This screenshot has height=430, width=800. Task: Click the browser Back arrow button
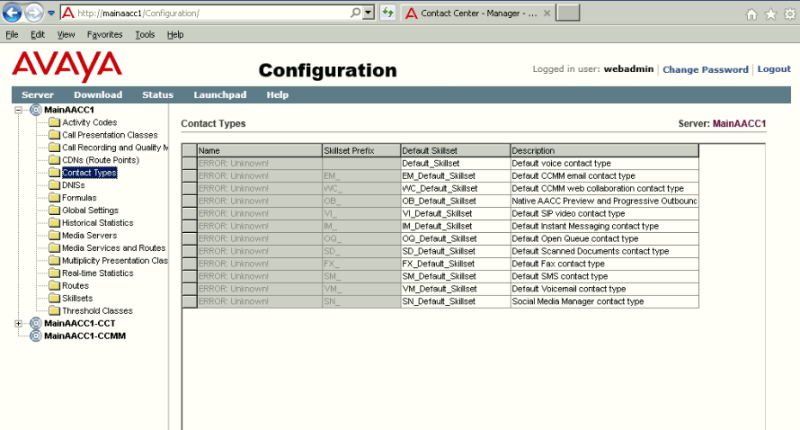point(12,13)
